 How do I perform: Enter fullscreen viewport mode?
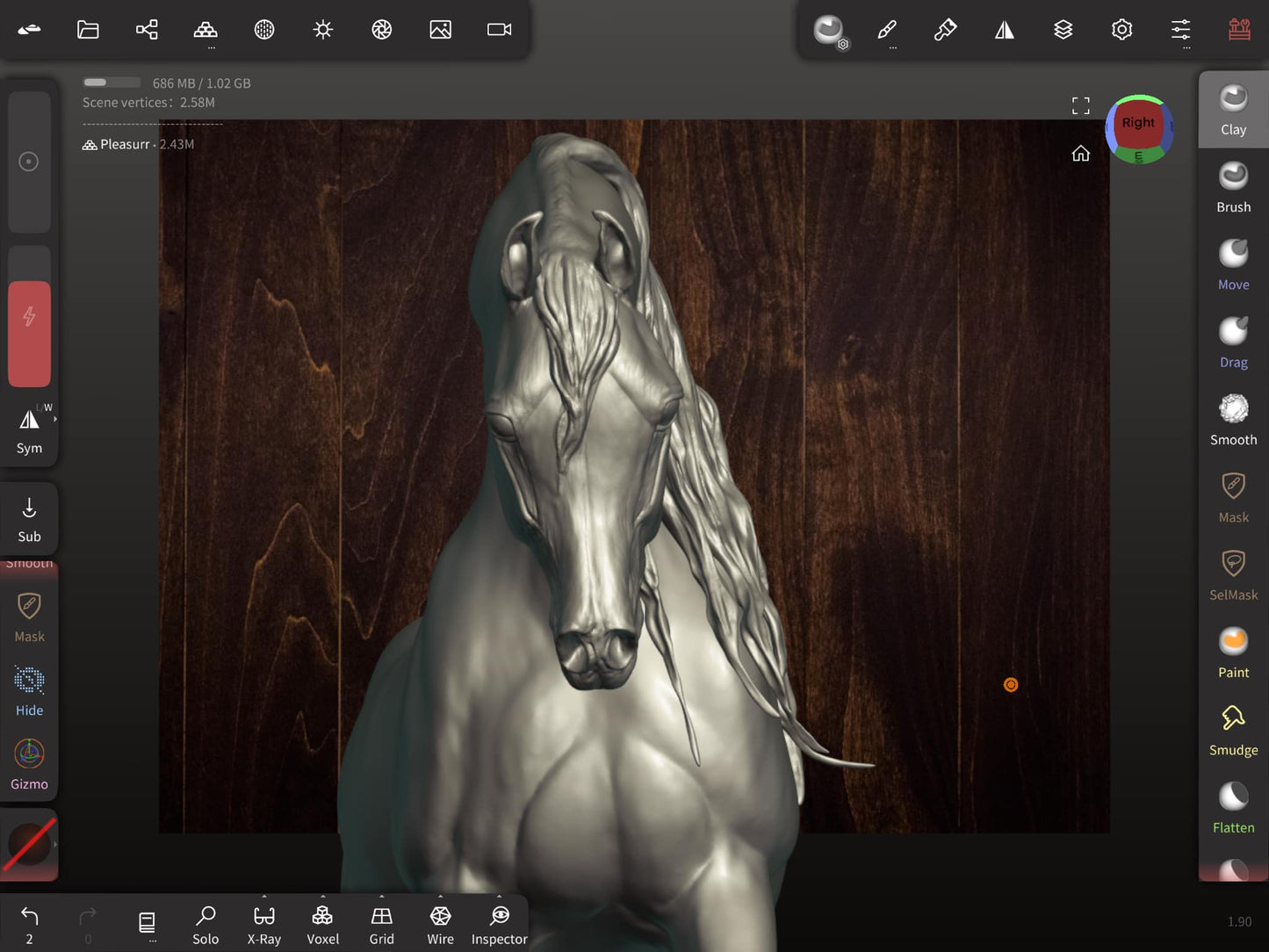(x=1081, y=105)
